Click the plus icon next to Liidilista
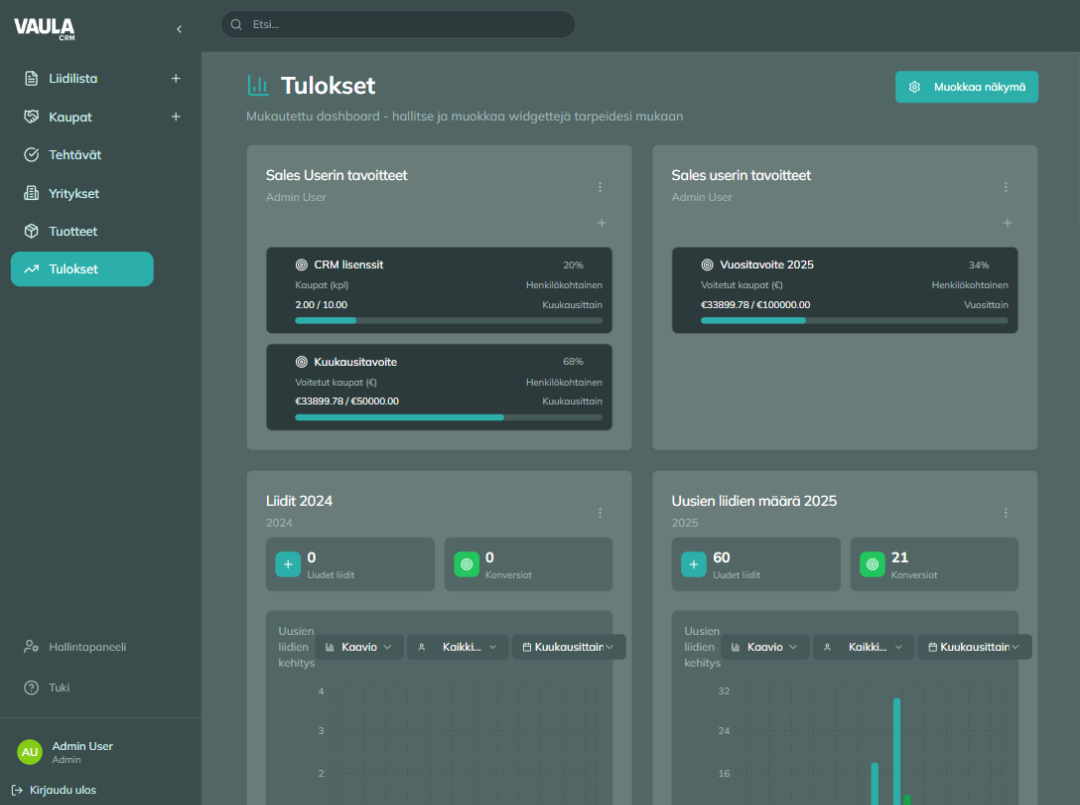This screenshot has height=805, width=1080. pyautogui.click(x=176, y=78)
